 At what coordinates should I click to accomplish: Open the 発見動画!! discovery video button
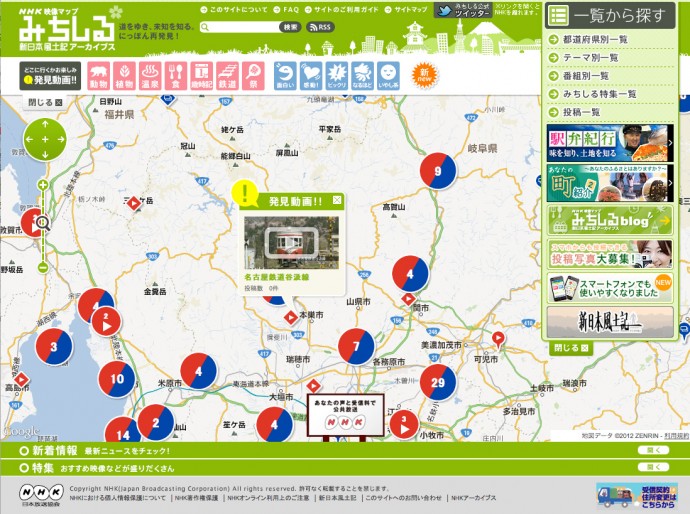click(50, 76)
